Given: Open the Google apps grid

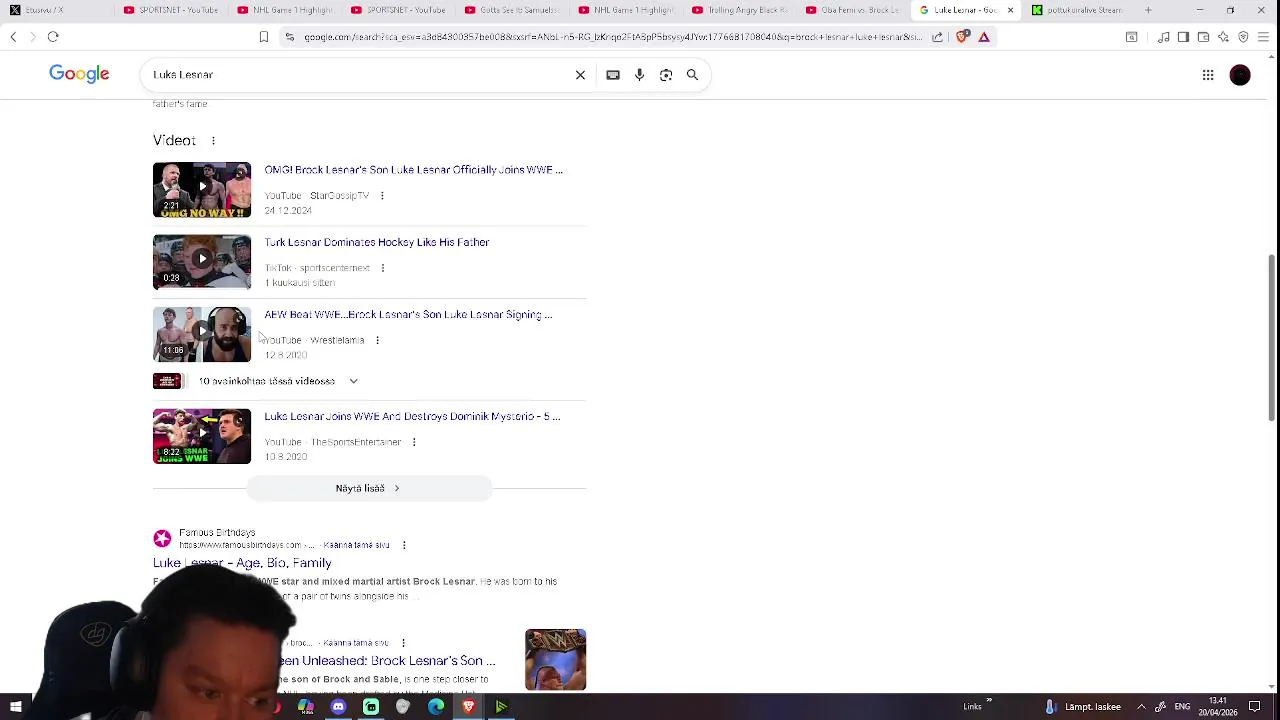Looking at the screenshot, I should [1208, 75].
